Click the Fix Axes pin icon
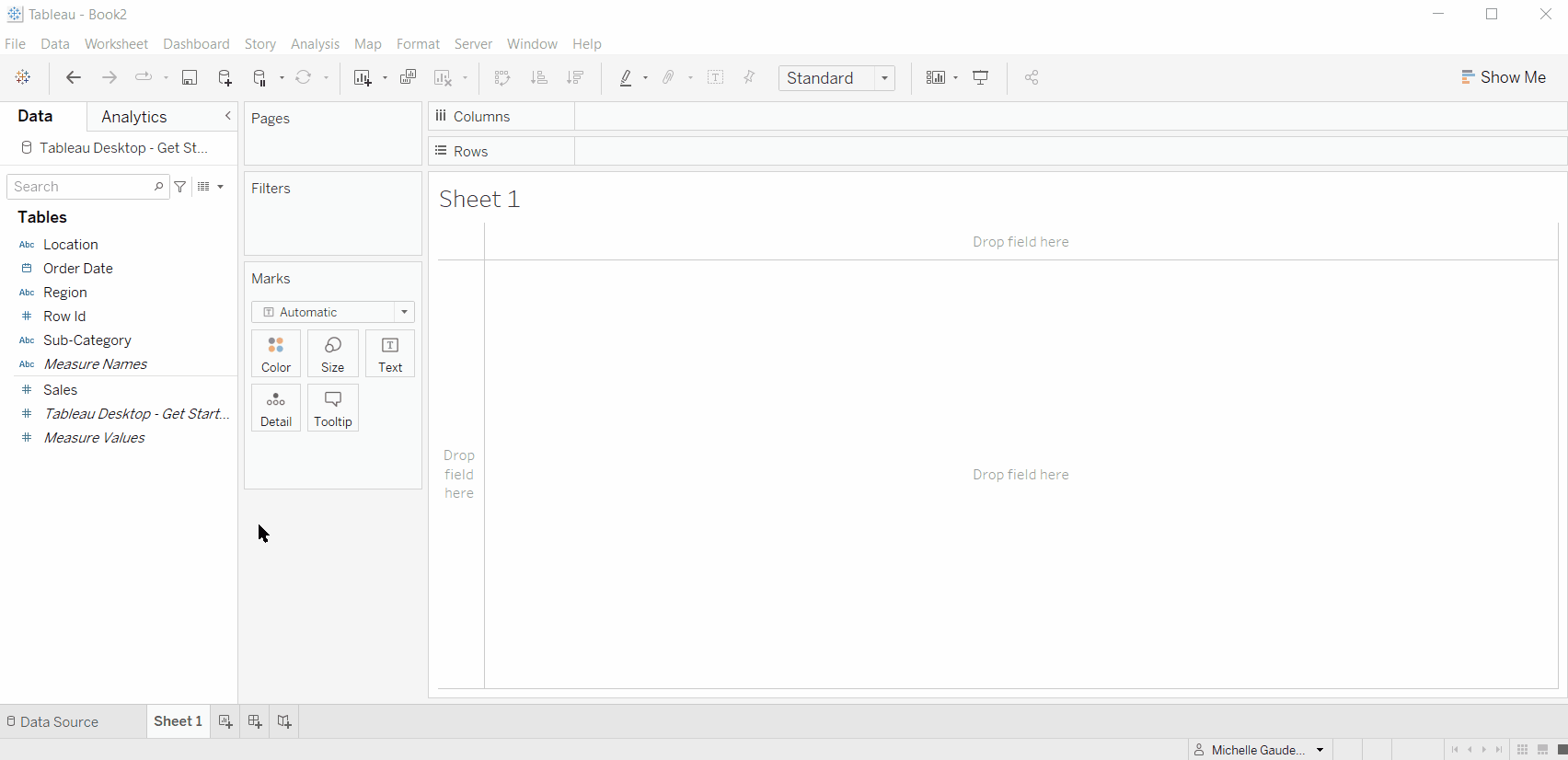Image resolution: width=1568 pixels, height=760 pixels. pyautogui.click(x=750, y=78)
